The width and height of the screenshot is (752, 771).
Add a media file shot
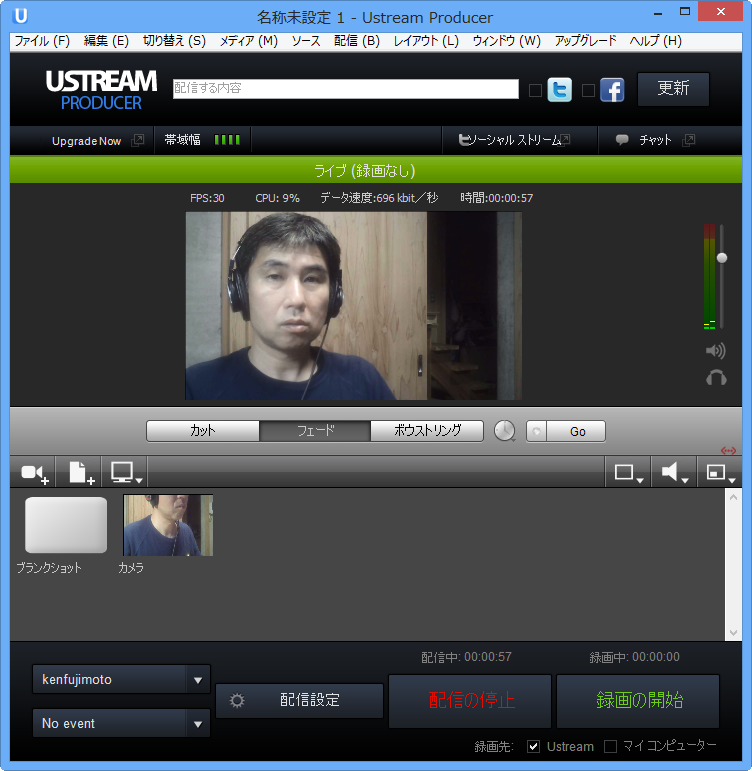coord(80,474)
